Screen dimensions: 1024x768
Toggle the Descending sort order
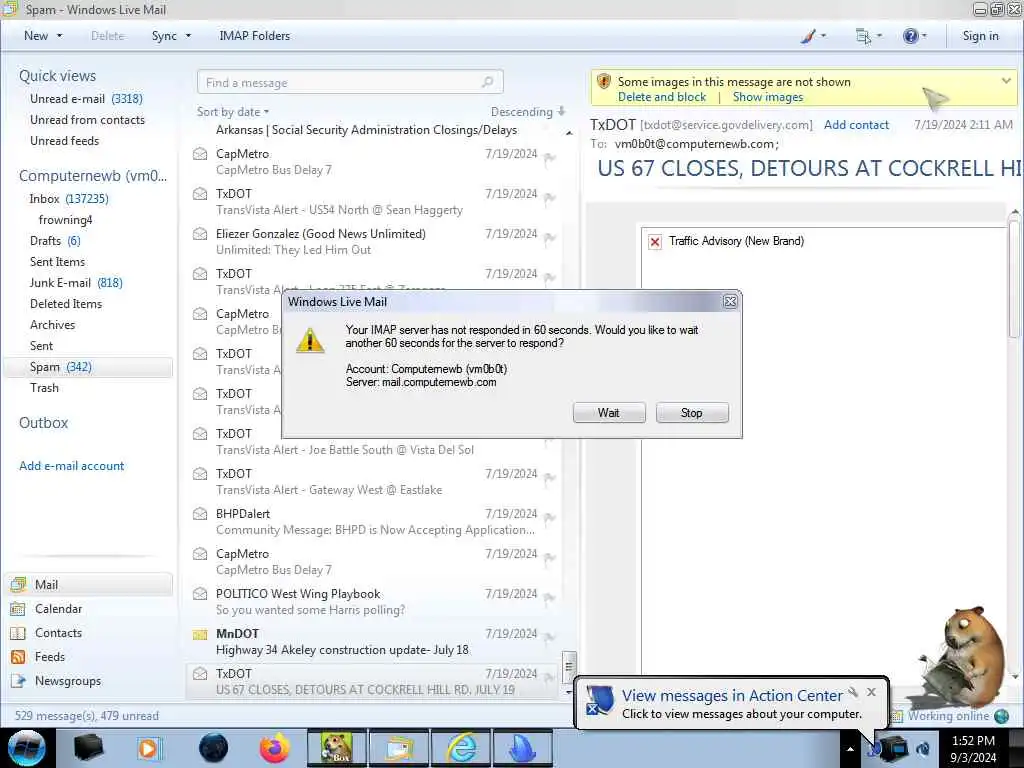coord(528,112)
